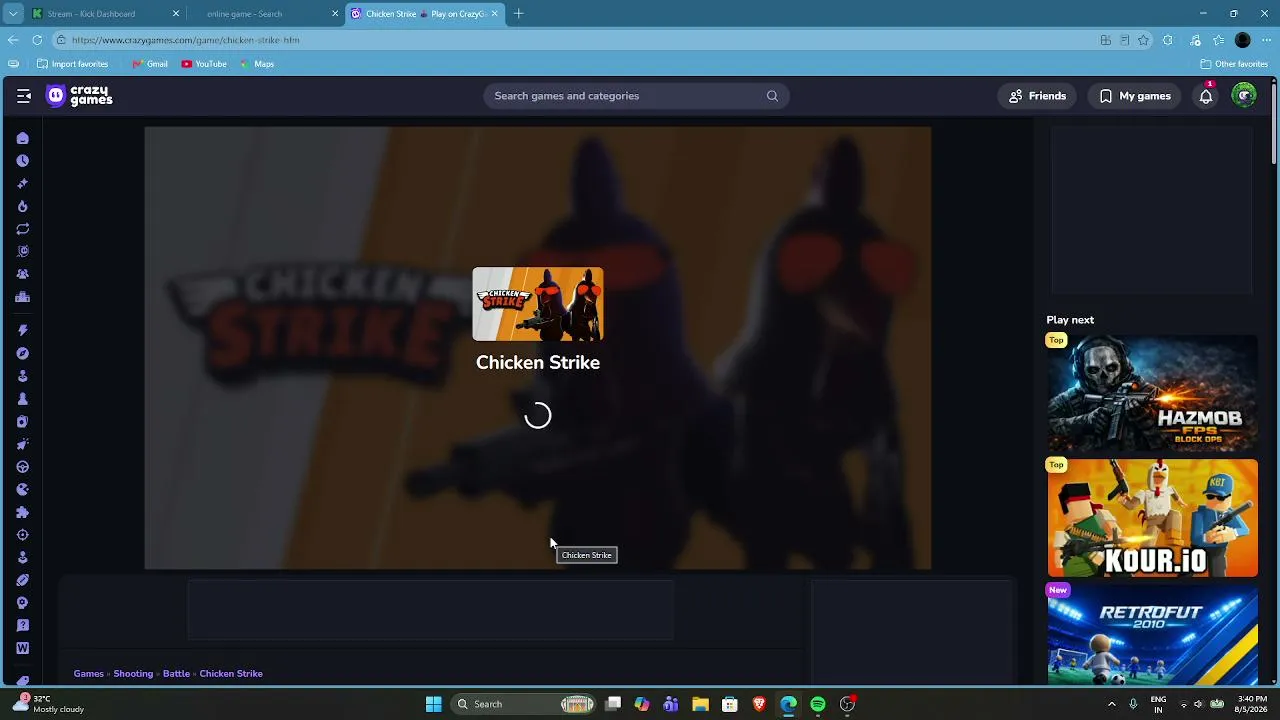Go back to the previous page
The height and width of the screenshot is (720, 1280).
(x=12, y=40)
